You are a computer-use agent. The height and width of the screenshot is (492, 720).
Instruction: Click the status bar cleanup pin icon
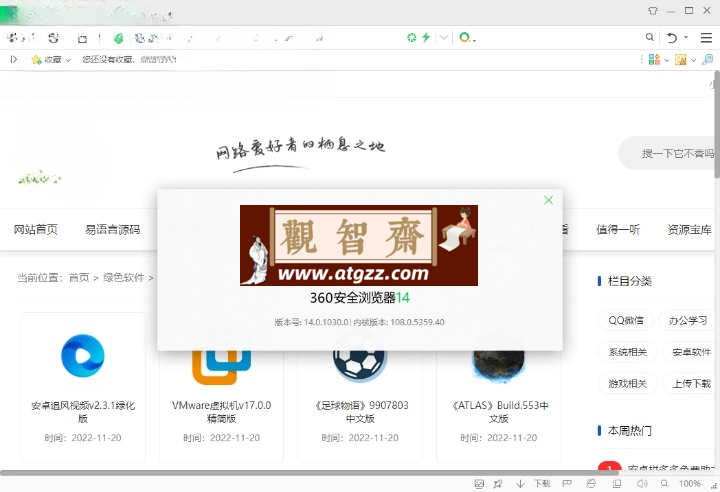(498, 483)
